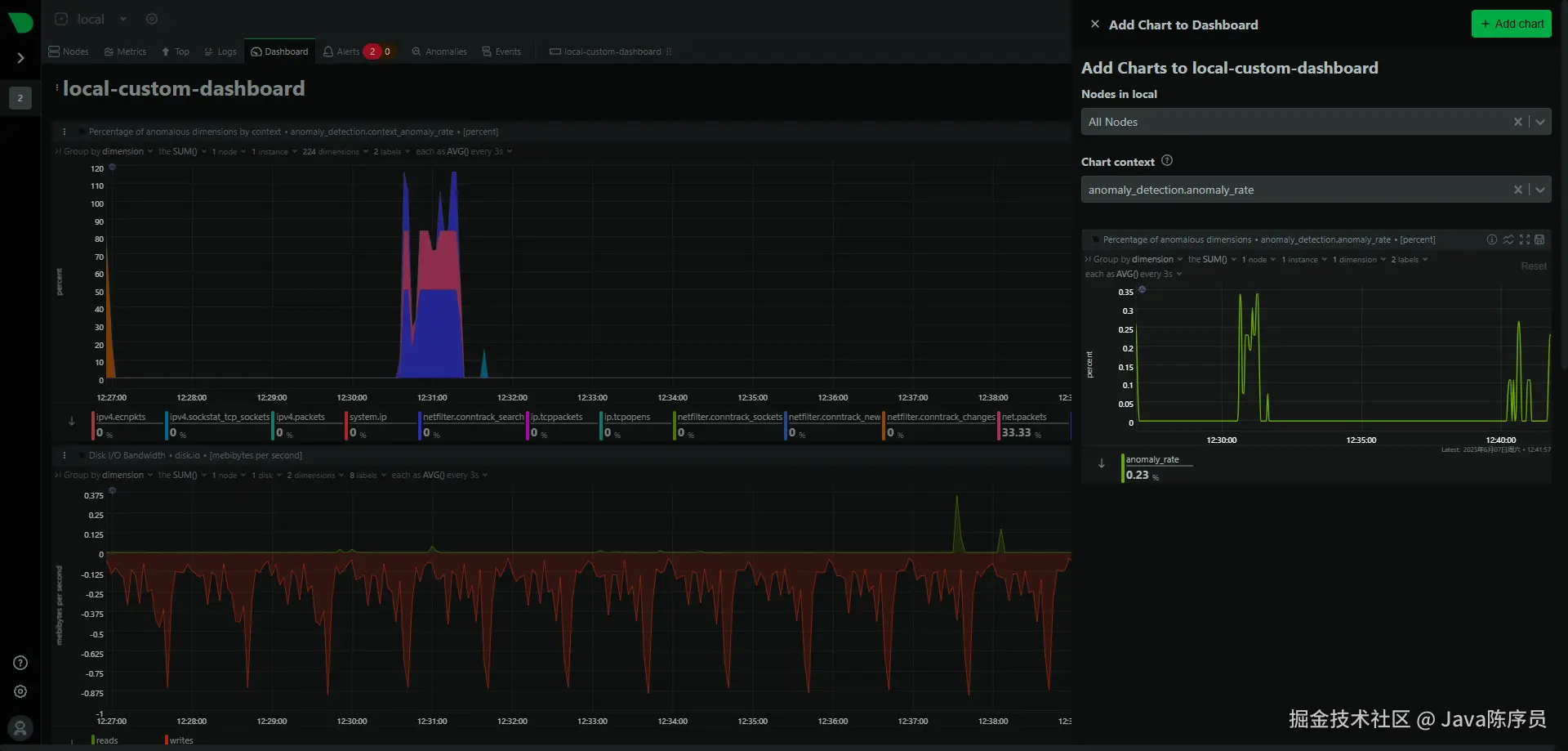Click the help icon beside Chart context
Image resolution: width=1568 pixels, height=751 pixels.
(1167, 161)
